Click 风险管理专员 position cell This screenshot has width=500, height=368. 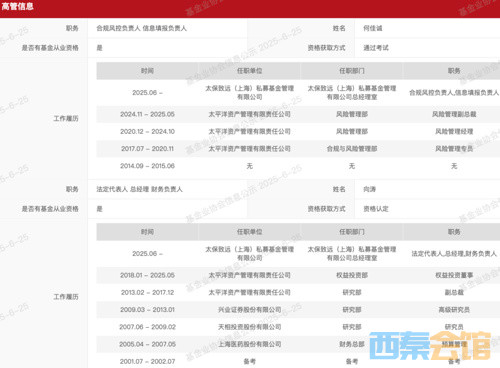pos(454,149)
